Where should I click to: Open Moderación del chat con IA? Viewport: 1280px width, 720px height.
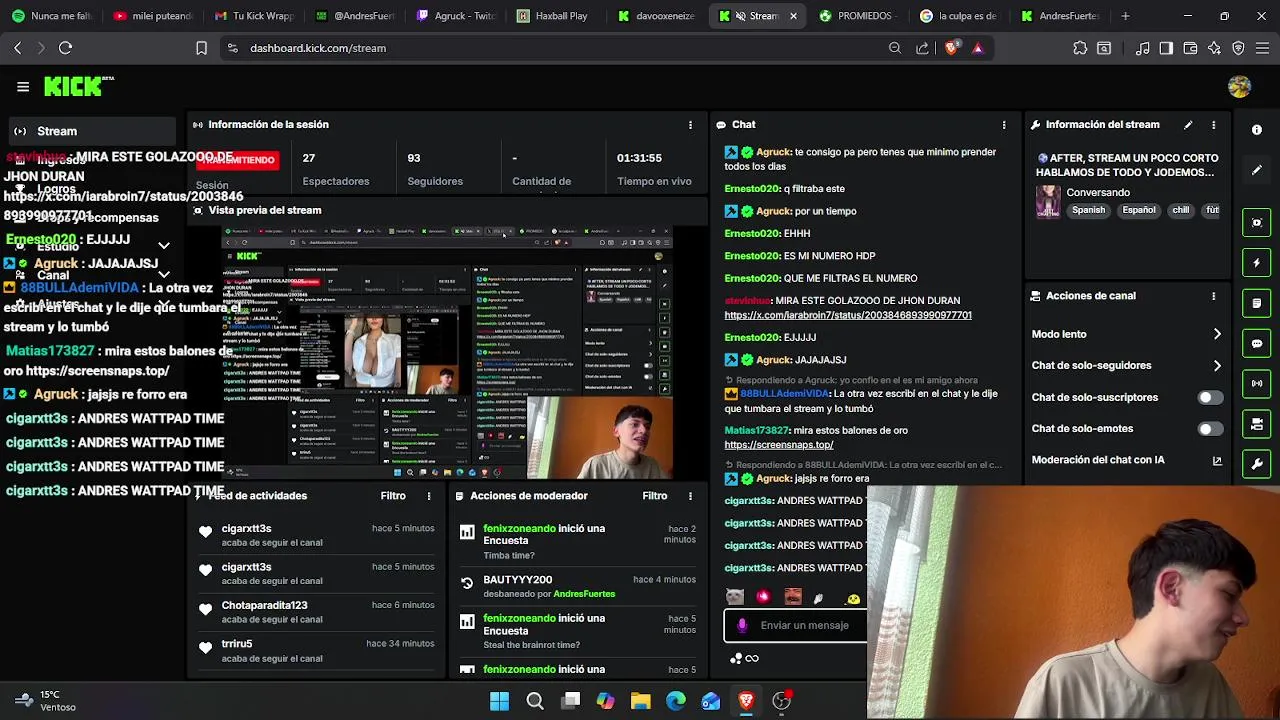click(1127, 460)
